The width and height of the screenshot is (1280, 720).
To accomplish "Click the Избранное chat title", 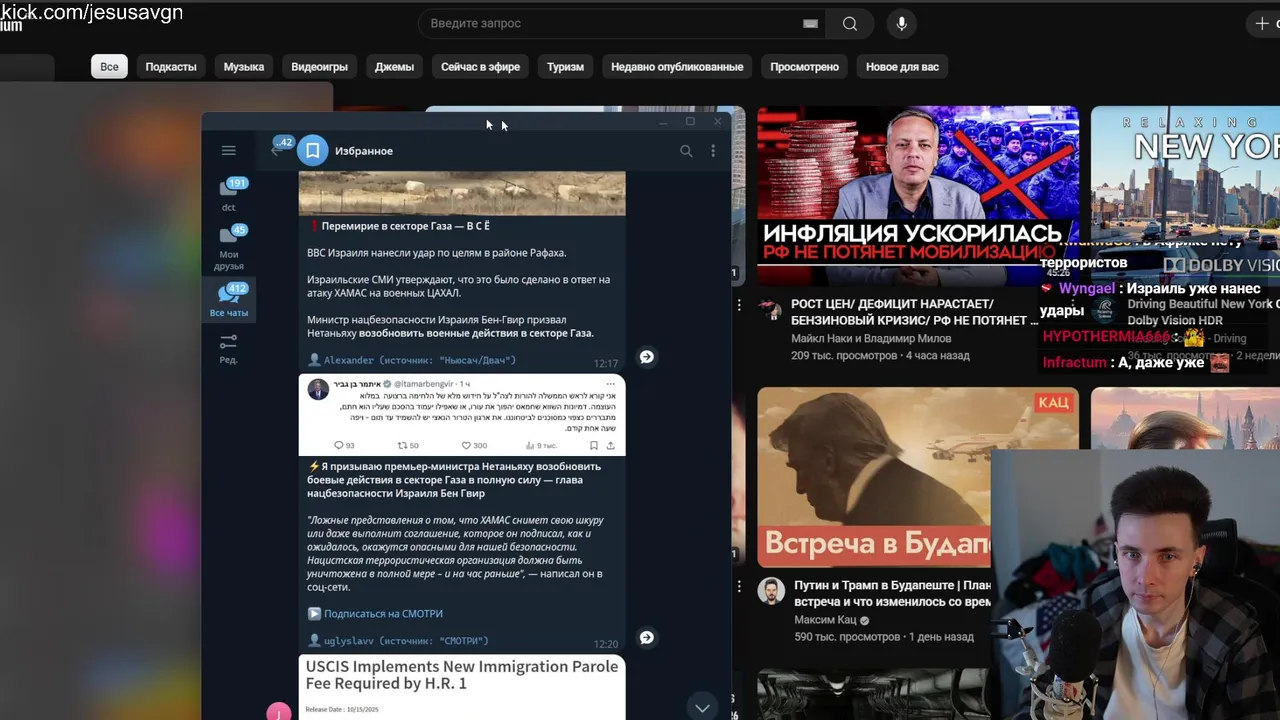I will [x=364, y=151].
